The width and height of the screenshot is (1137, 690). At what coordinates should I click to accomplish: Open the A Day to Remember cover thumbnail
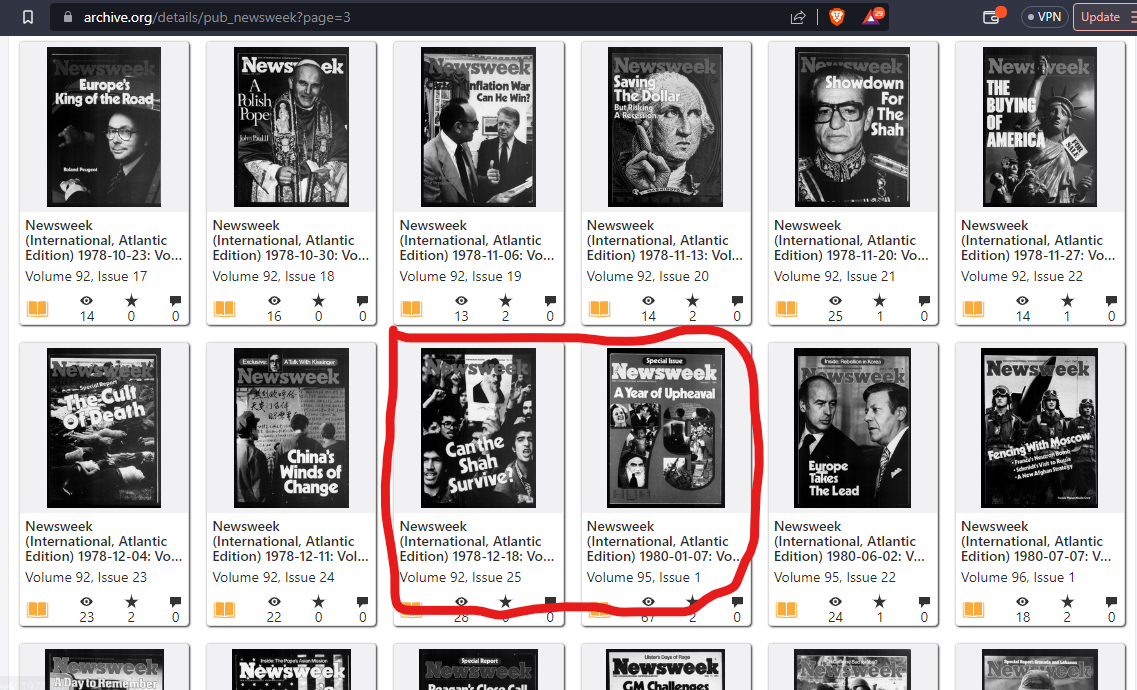point(104,670)
